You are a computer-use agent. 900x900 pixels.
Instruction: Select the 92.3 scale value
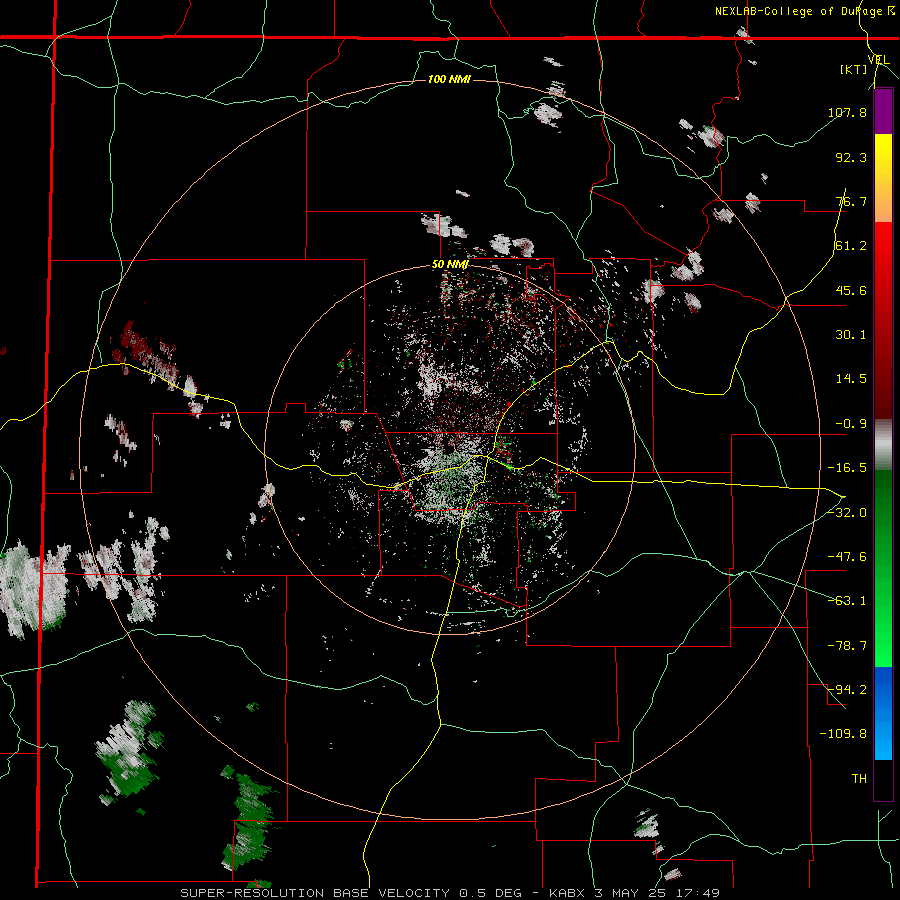(x=851, y=157)
